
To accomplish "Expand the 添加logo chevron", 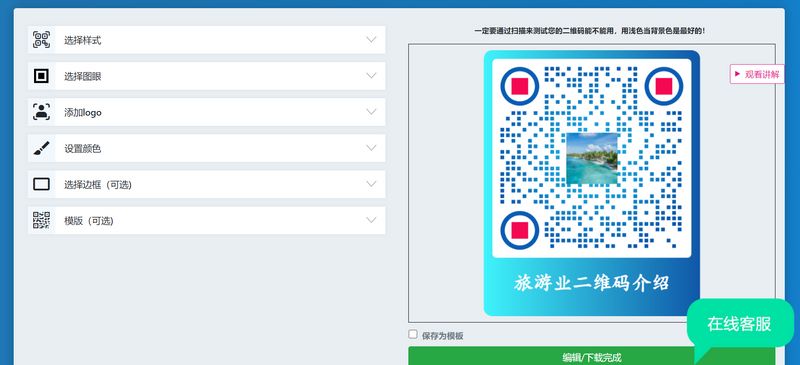I will click(371, 112).
